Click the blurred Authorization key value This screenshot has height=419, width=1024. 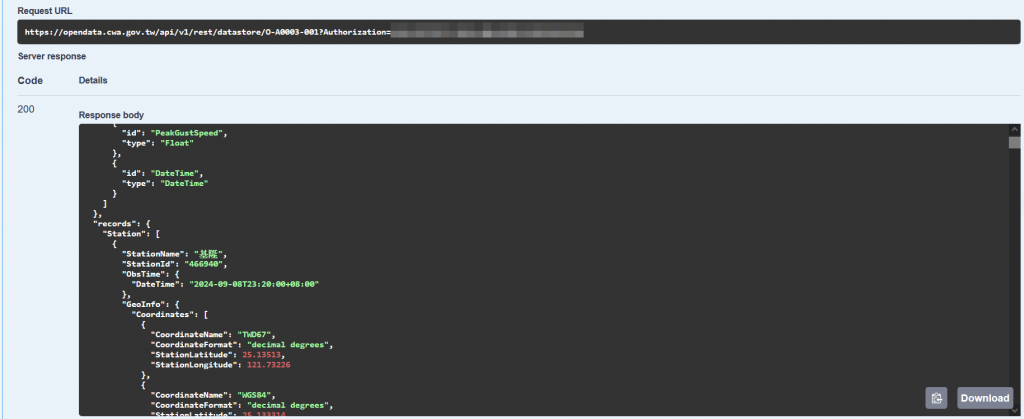click(487, 31)
